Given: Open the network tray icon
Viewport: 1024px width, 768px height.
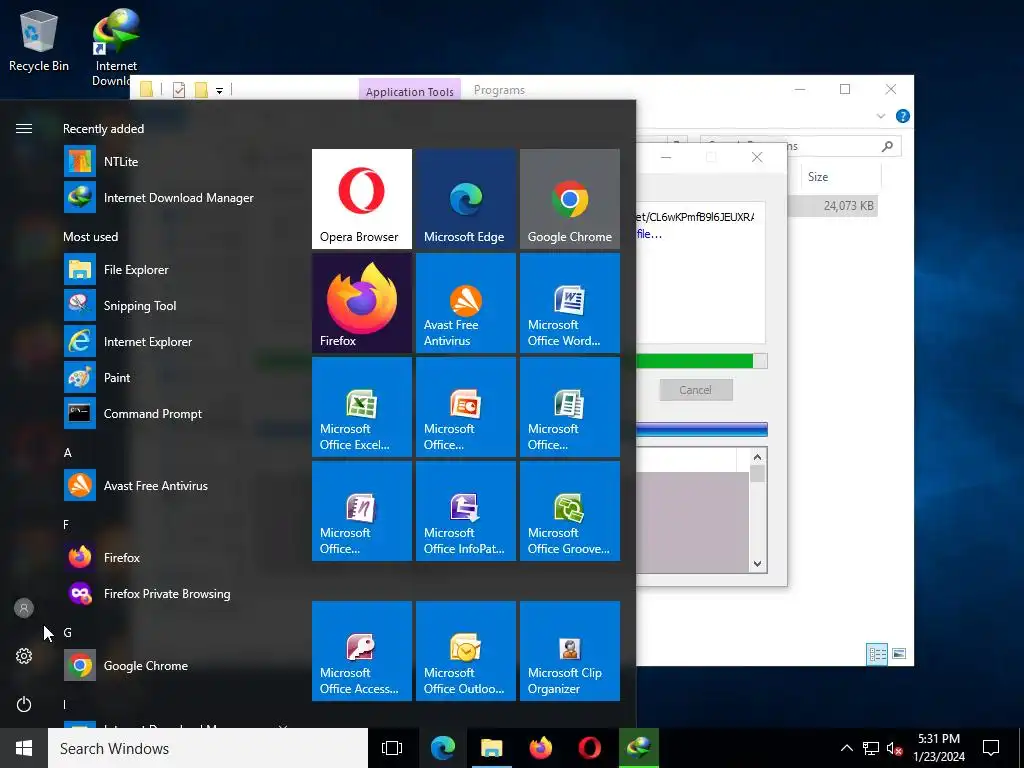Looking at the screenshot, I should tap(871, 748).
